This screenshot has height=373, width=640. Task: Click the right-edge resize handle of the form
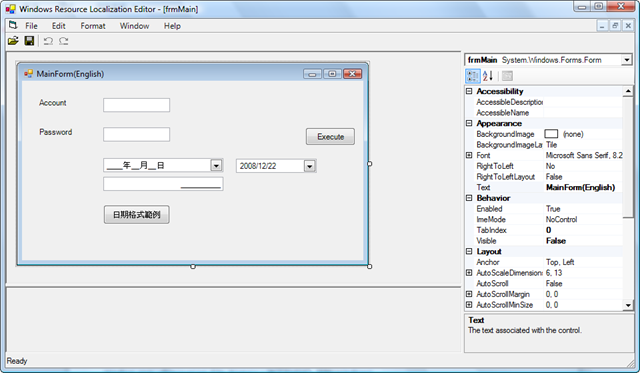click(369, 164)
